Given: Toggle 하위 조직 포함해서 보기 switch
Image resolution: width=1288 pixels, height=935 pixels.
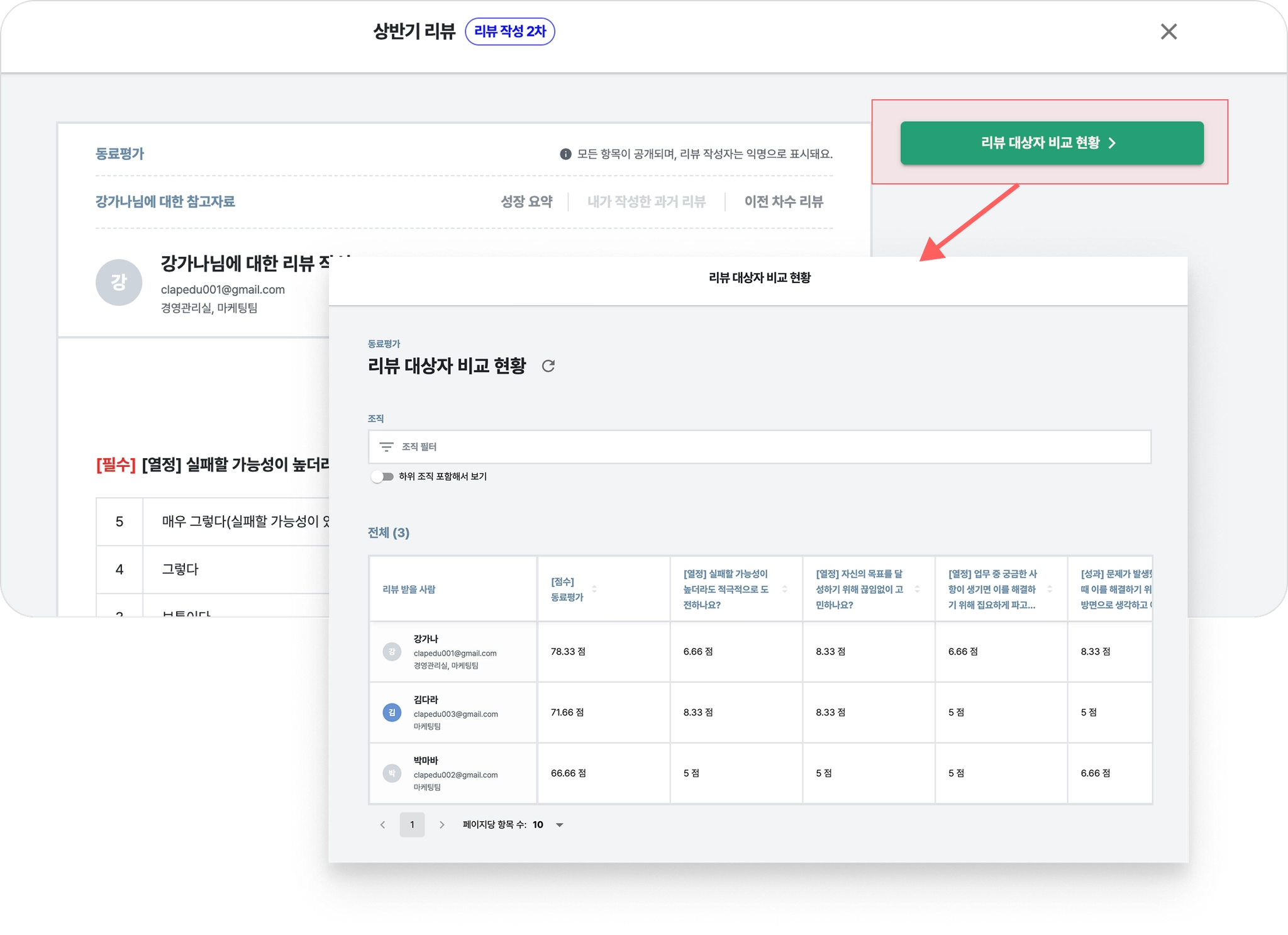Looking at the screenshot, I should [x=382, y=477].
